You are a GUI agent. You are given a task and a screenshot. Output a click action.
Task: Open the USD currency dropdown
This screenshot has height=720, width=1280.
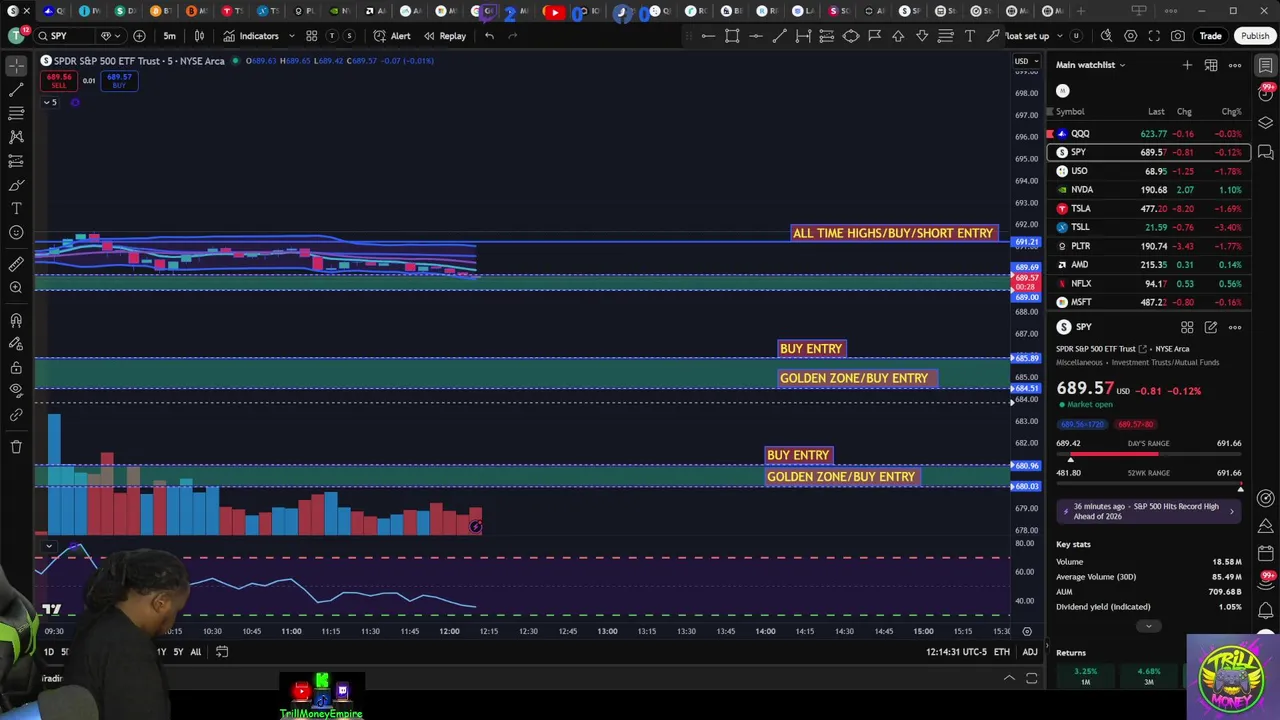(1025, 61)
